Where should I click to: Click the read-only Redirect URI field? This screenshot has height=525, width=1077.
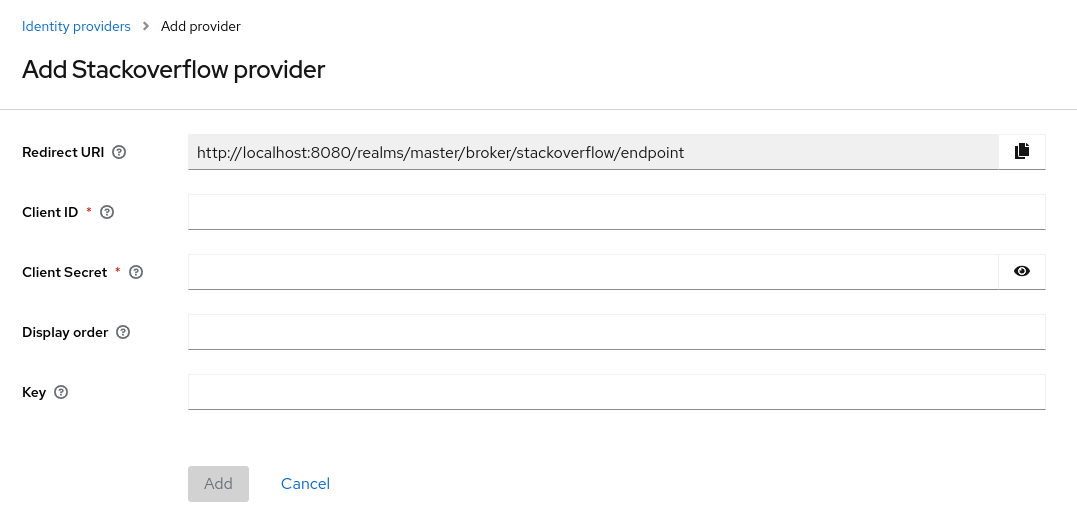pos(592,152)
